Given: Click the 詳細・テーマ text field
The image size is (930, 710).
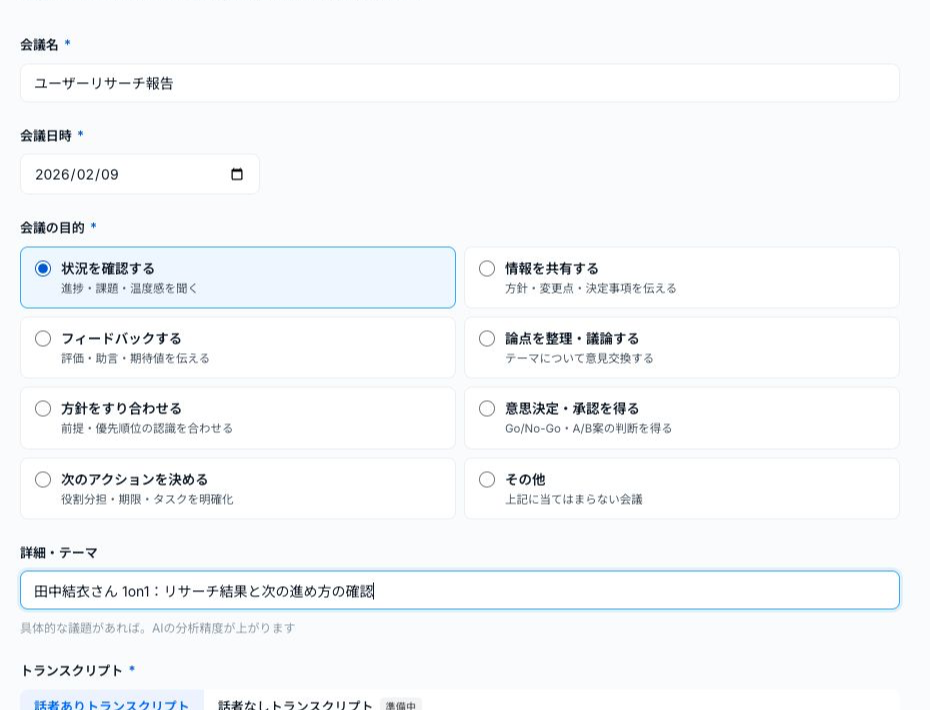Looking at the screenshot, I should coord(460,590).
